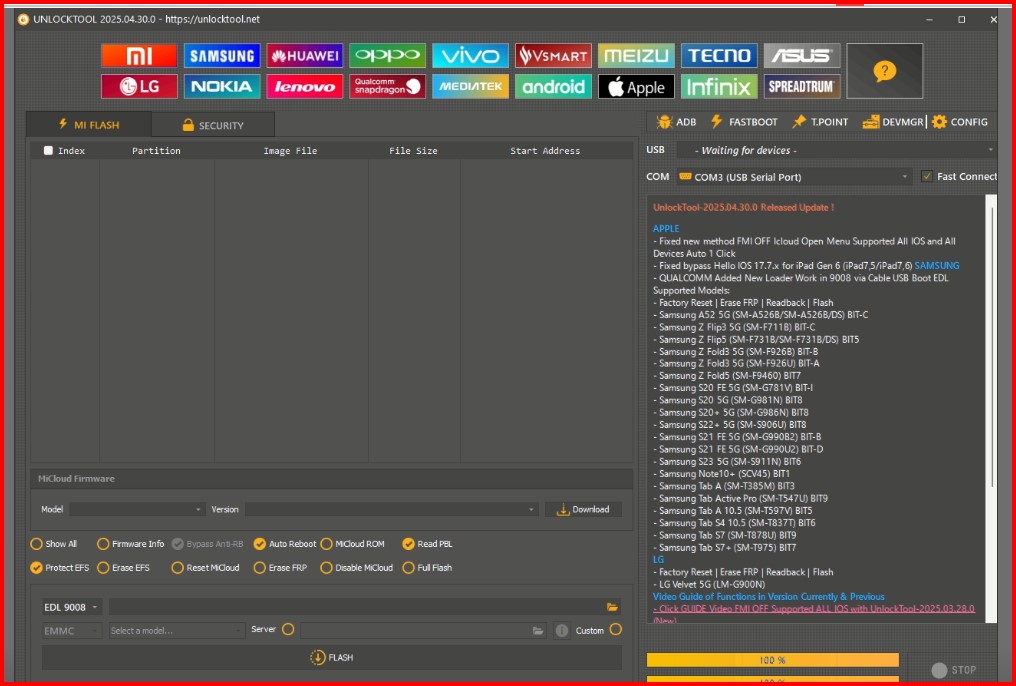Open the ADB tools
This screenshot has height=686, width=1016.
click(676, 122)
